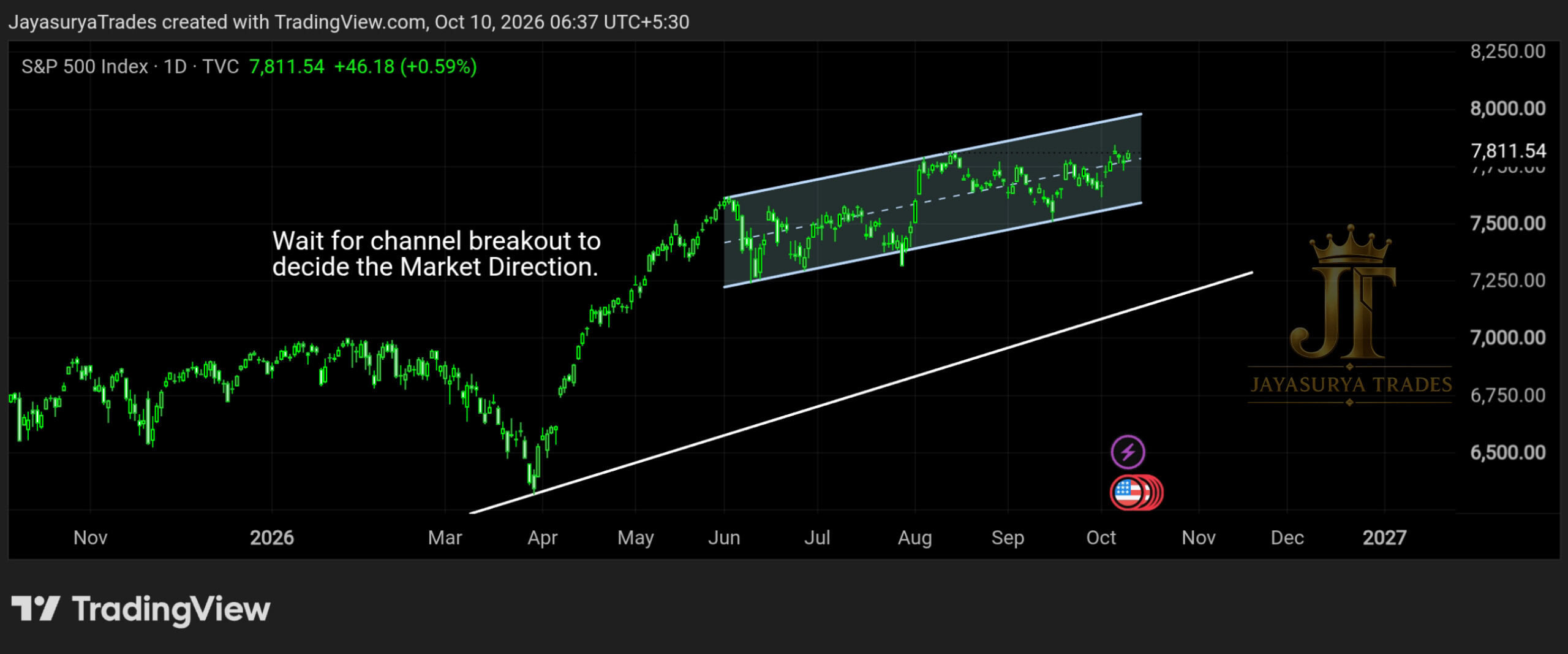Click the Dec label on time axis

(x=1287, y=538)
